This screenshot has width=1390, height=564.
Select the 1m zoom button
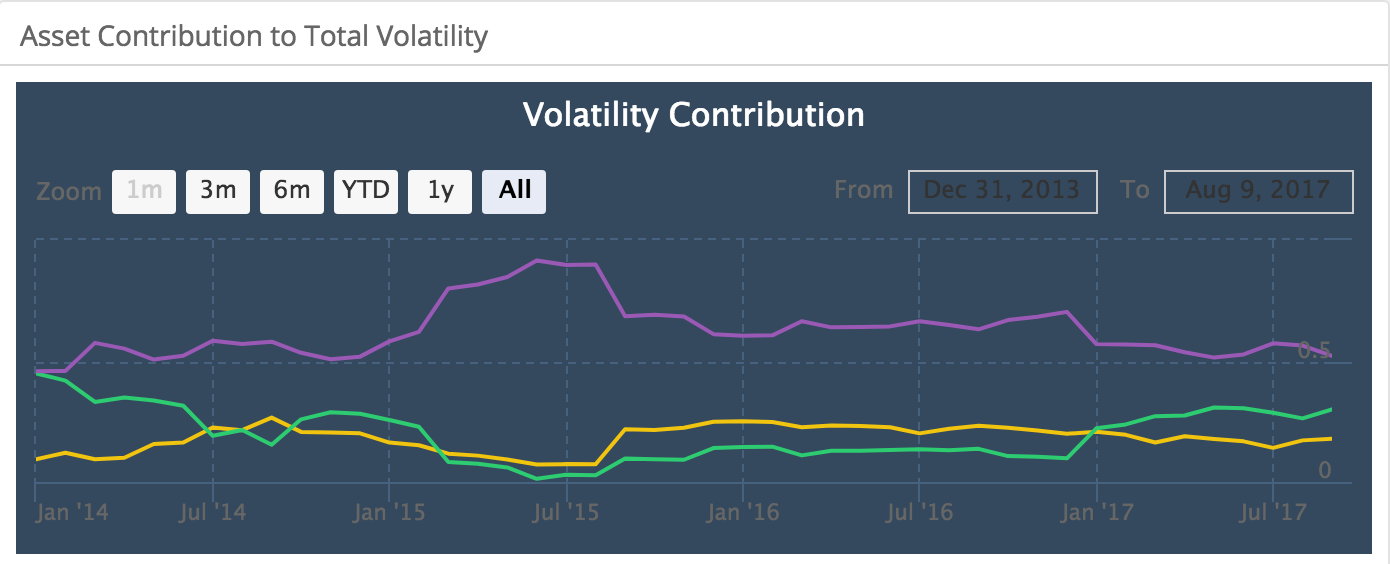coord(144,192)
